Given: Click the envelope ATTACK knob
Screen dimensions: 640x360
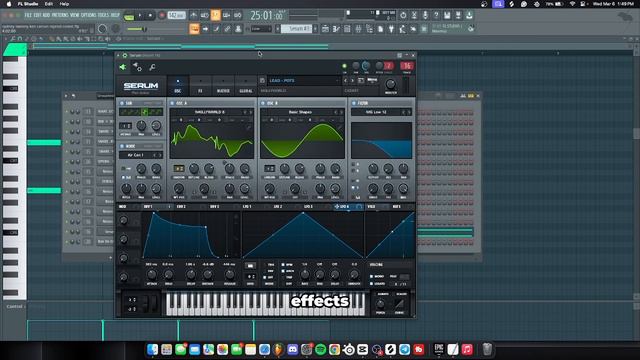Looking at the screenshot, I should (151, 275).
